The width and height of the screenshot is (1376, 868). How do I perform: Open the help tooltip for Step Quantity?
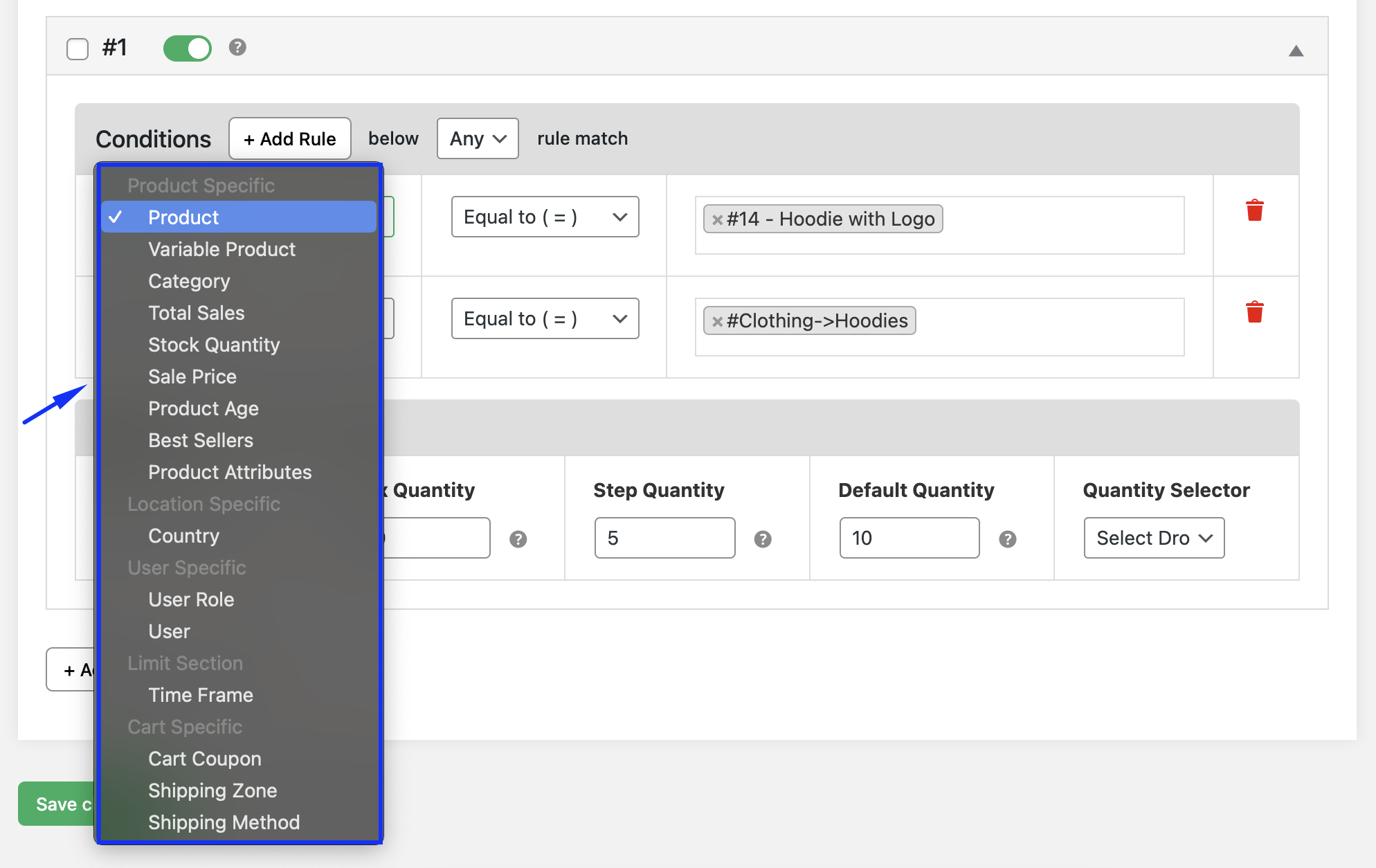pyautogui.click(x=763, y=539)
